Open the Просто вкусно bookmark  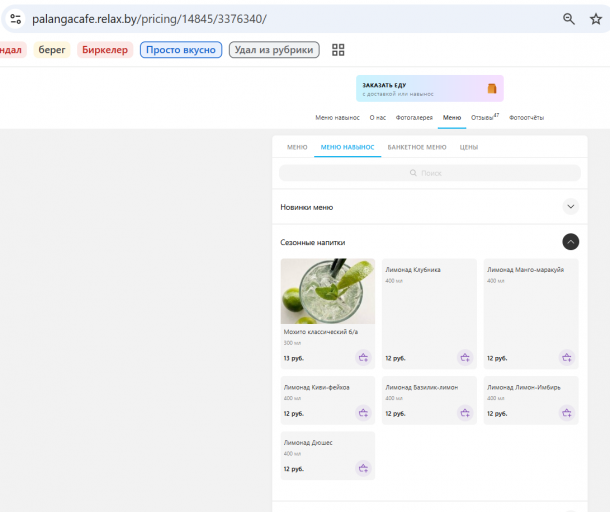(x=181, y=50)
